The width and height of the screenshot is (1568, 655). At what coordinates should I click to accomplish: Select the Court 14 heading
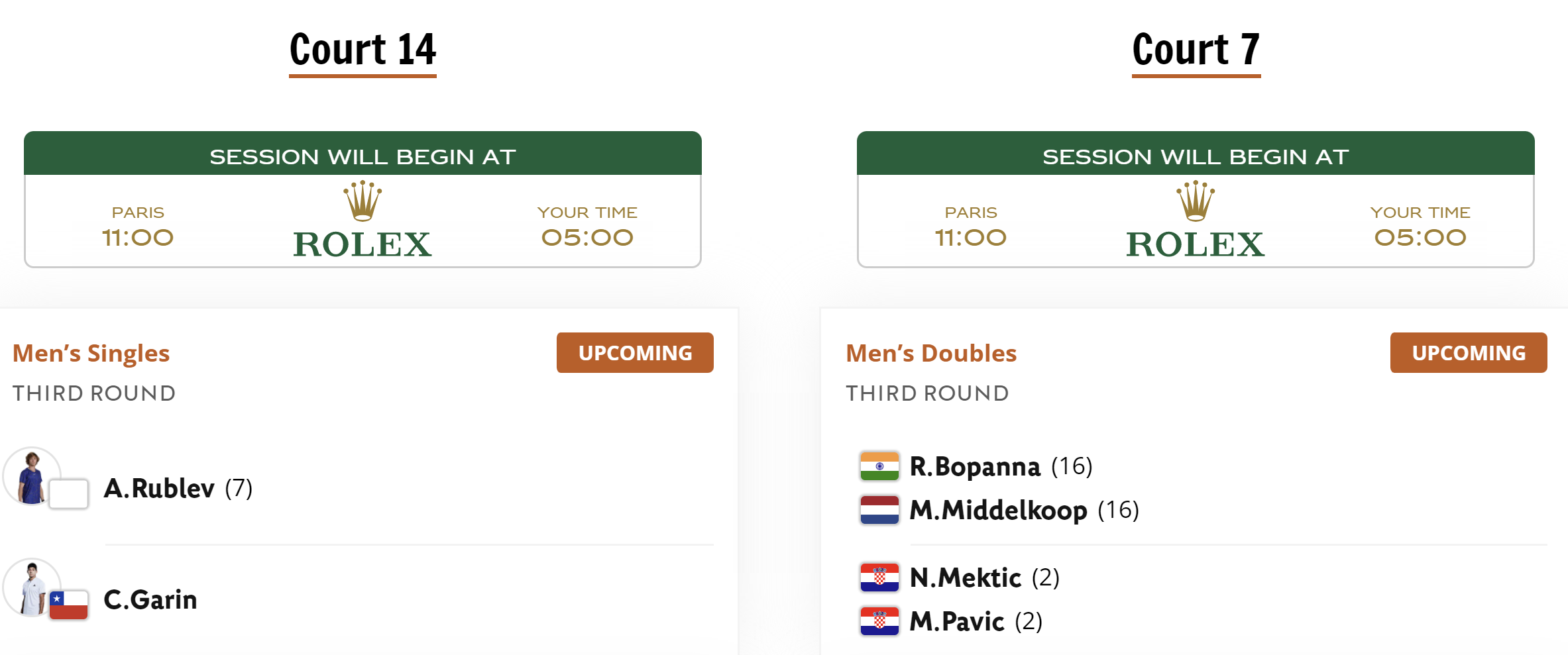[x=363, y=50]
